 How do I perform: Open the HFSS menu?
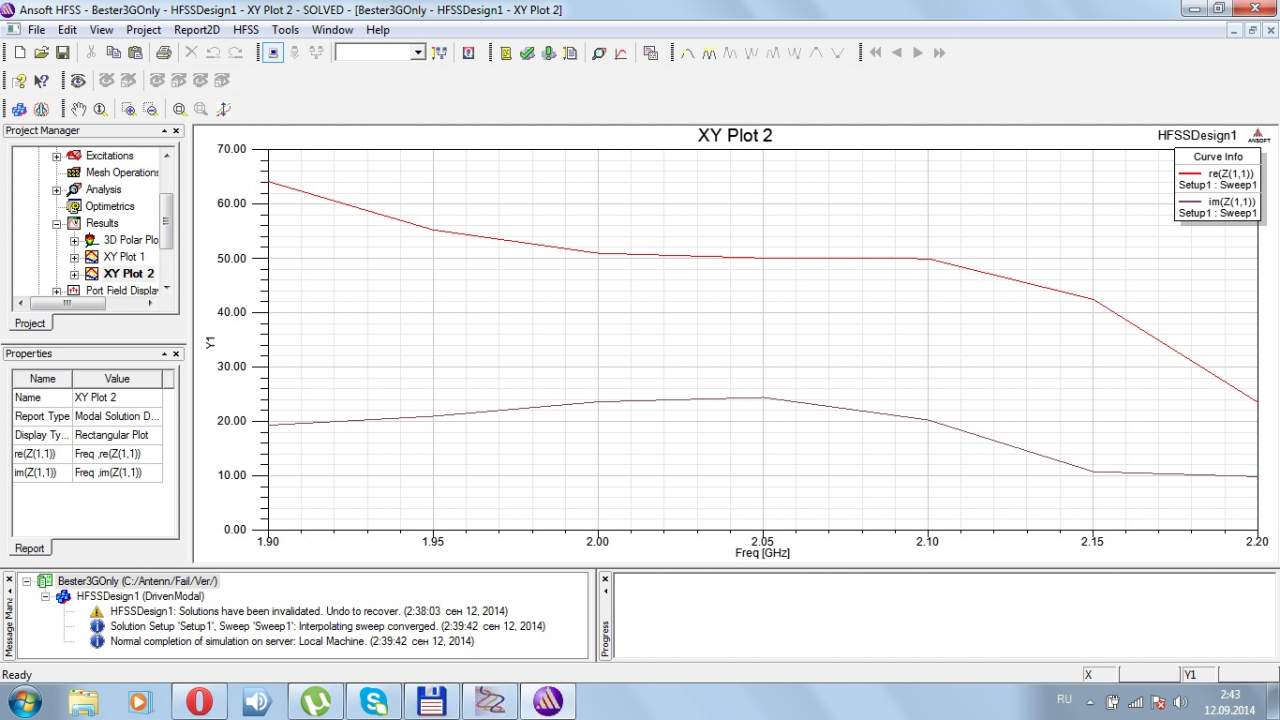[245, 30]
